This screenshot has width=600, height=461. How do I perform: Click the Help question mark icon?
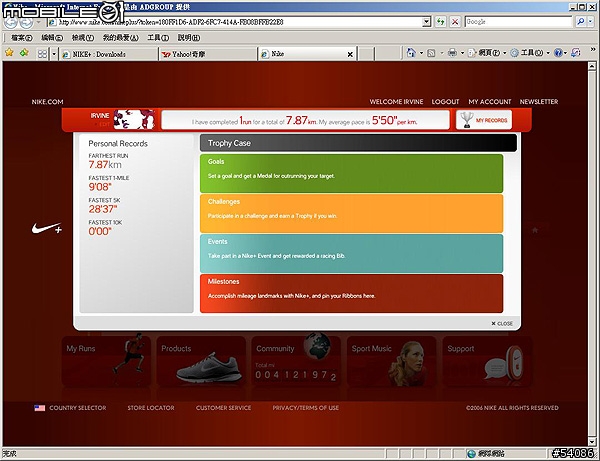[558, 53]
